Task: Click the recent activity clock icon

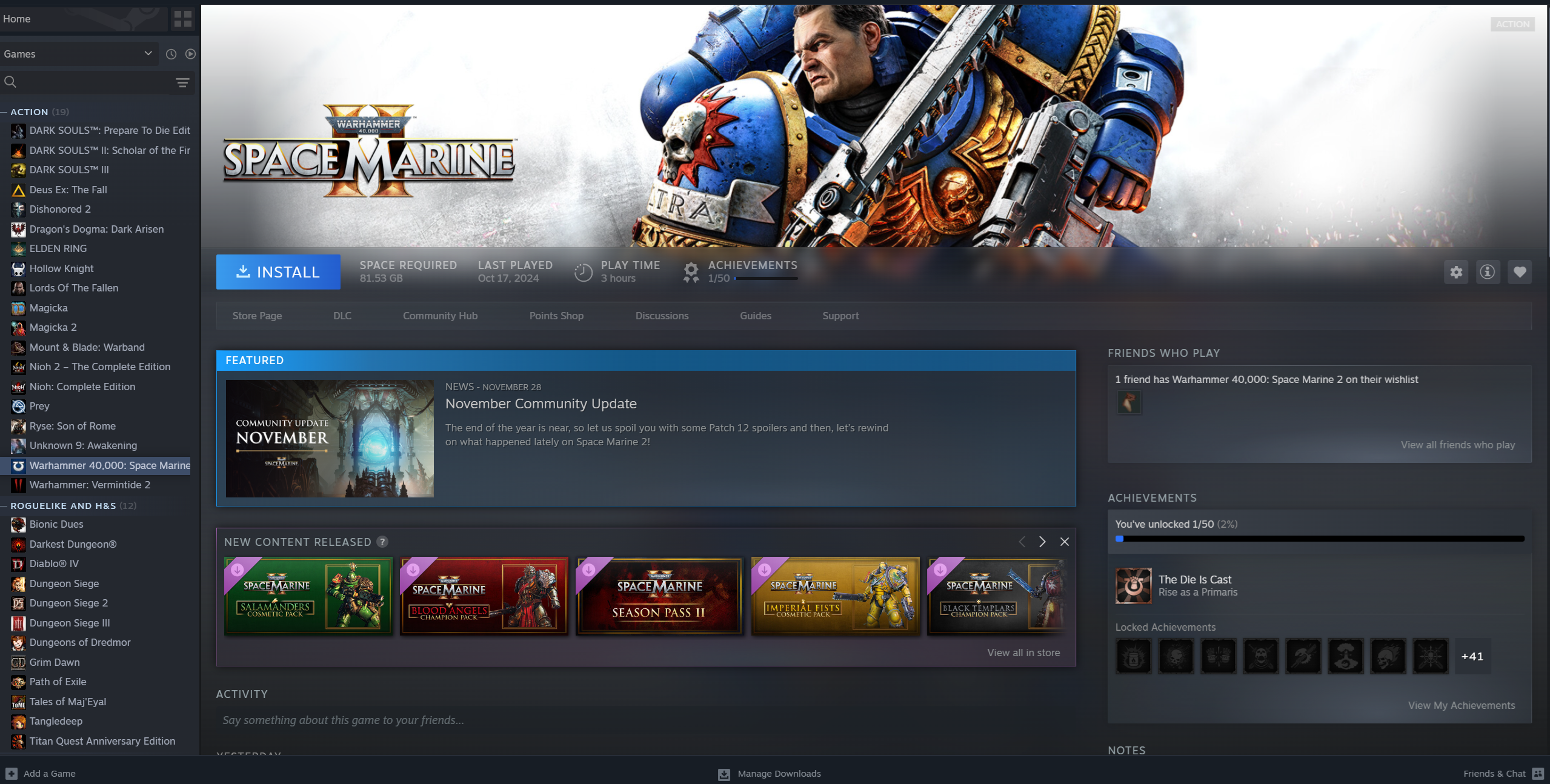Action: click(x=171, y=54)
